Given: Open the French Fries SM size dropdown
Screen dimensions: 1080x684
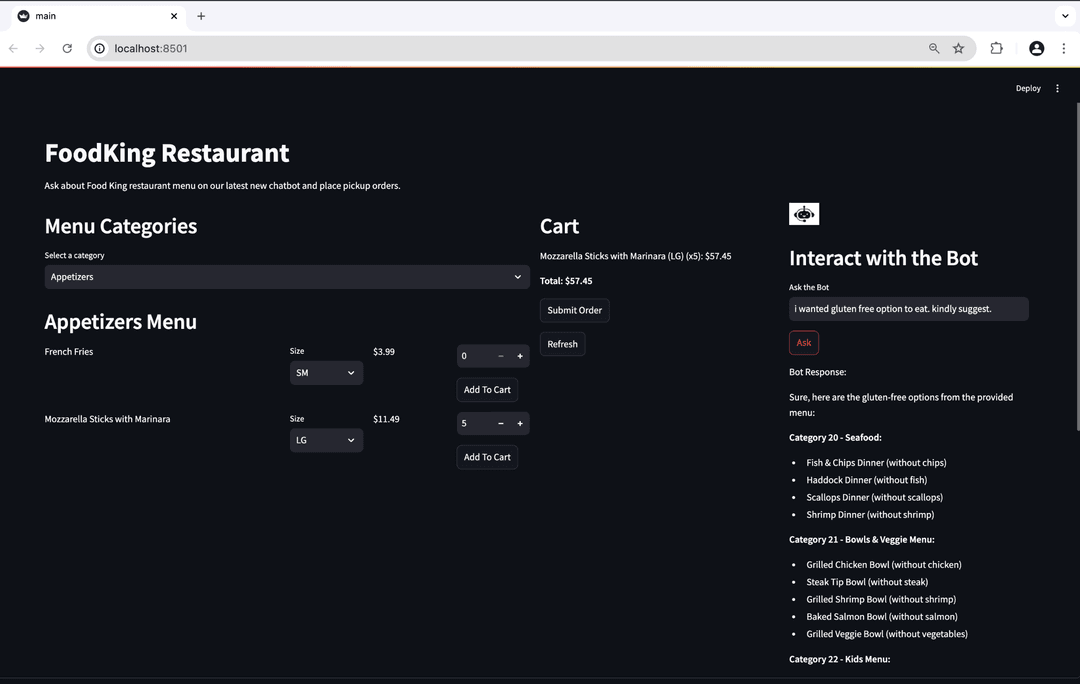Looking at the screenshot, I should tap(326, 373).
